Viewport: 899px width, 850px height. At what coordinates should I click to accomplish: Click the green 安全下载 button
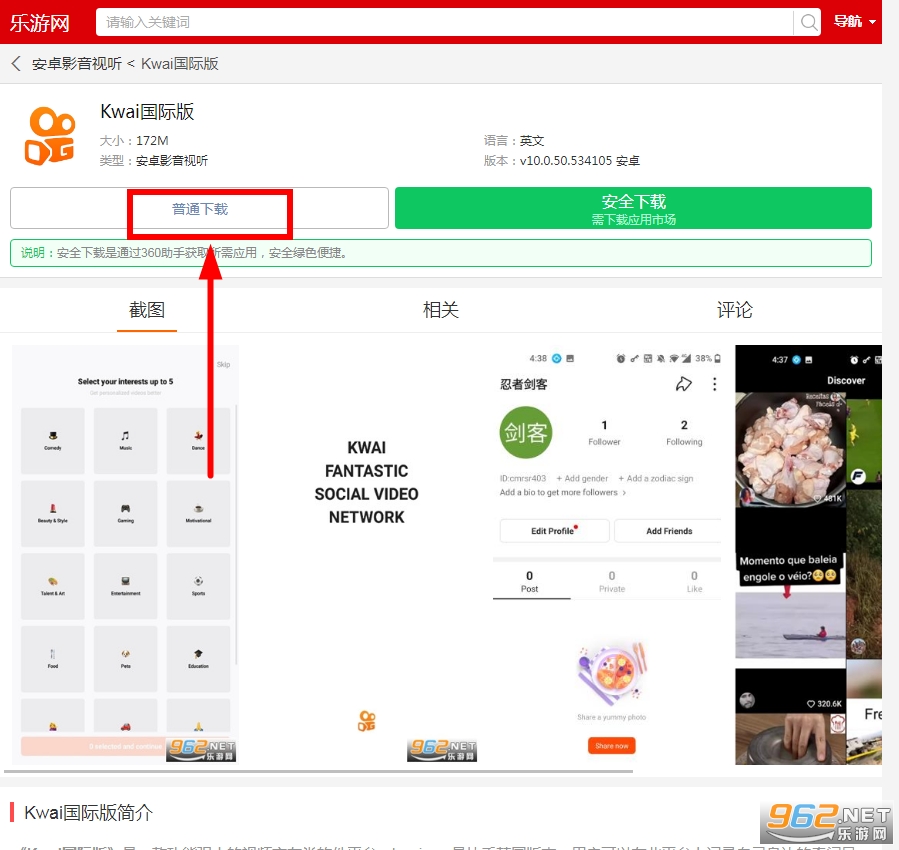tap(633, 209)
